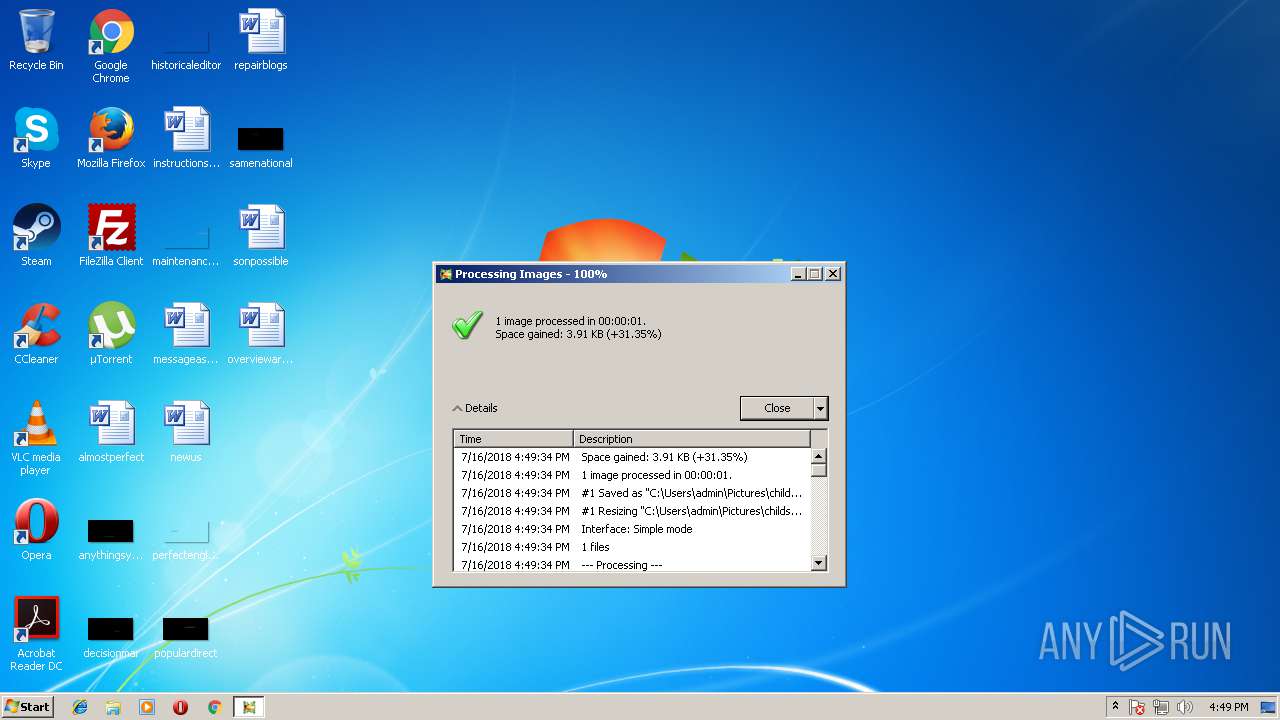Open Acrobat Reader DC shortcut
This screenshot has width=1280, height=720.
pyautogui.click(x=36, y=634)
